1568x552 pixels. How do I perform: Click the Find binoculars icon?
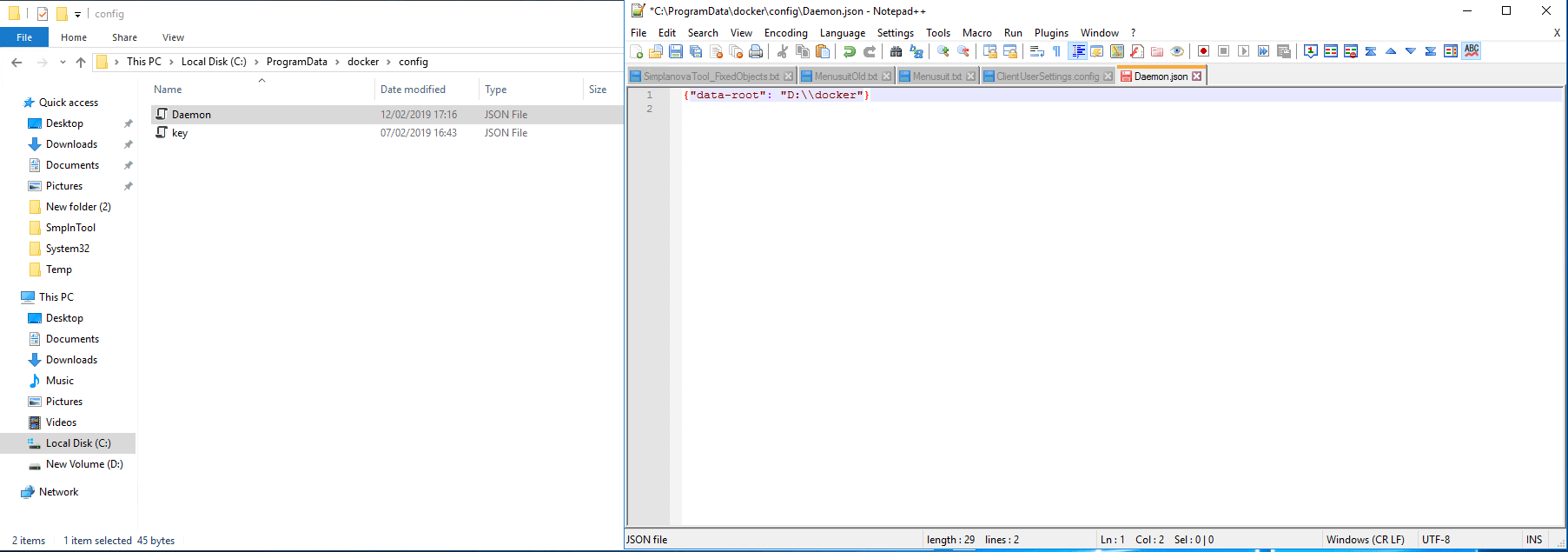click(x=896, y=51)
